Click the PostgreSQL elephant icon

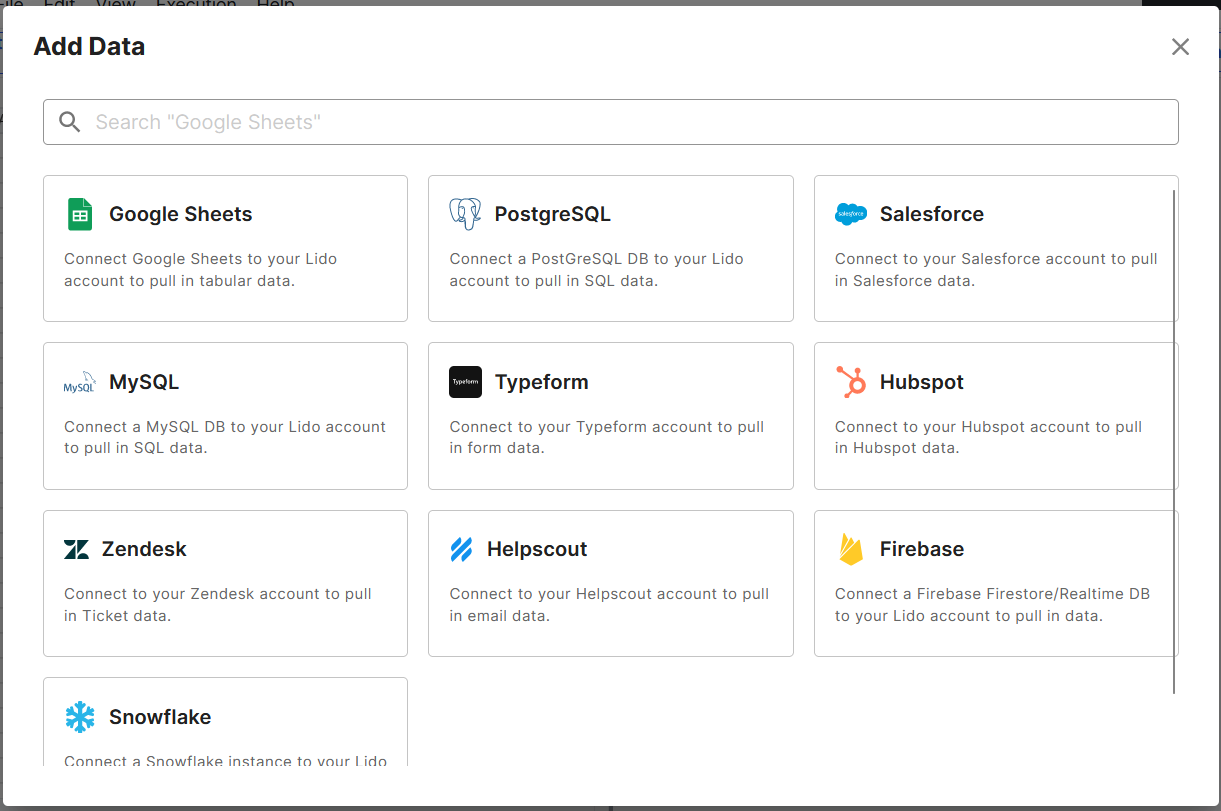[x=464, y=213]
